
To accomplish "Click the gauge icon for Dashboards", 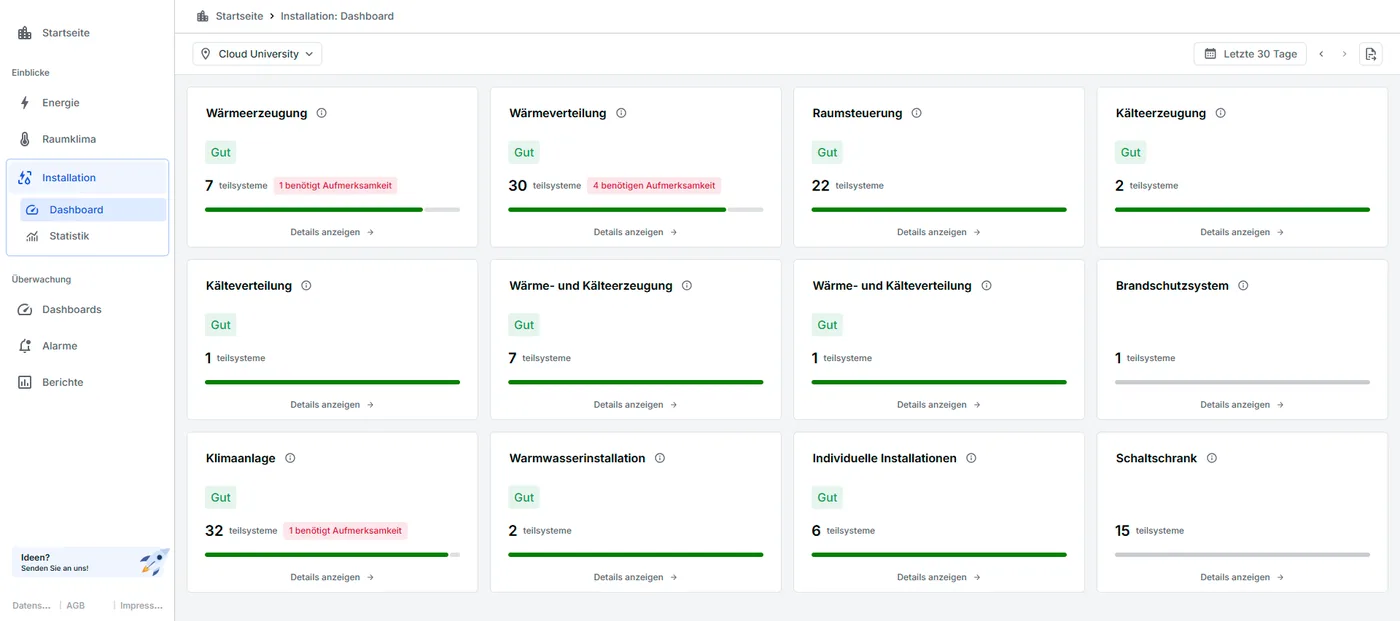I will [25, 310].
